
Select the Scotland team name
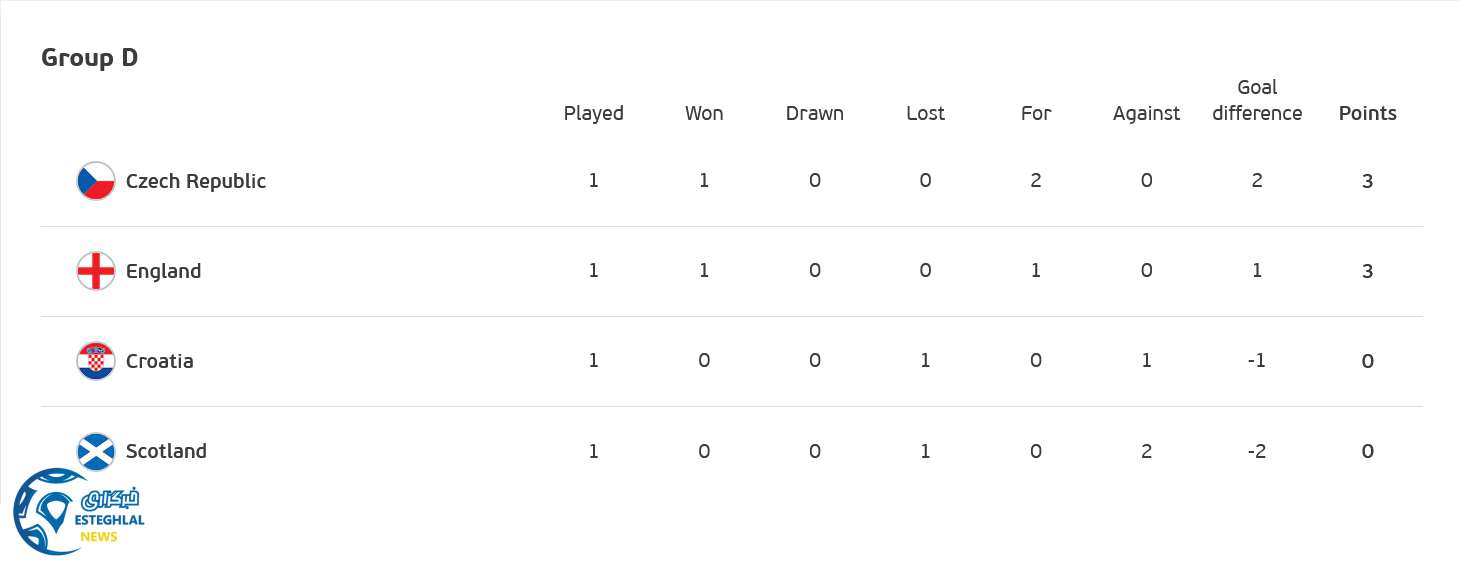coord(166,451)
